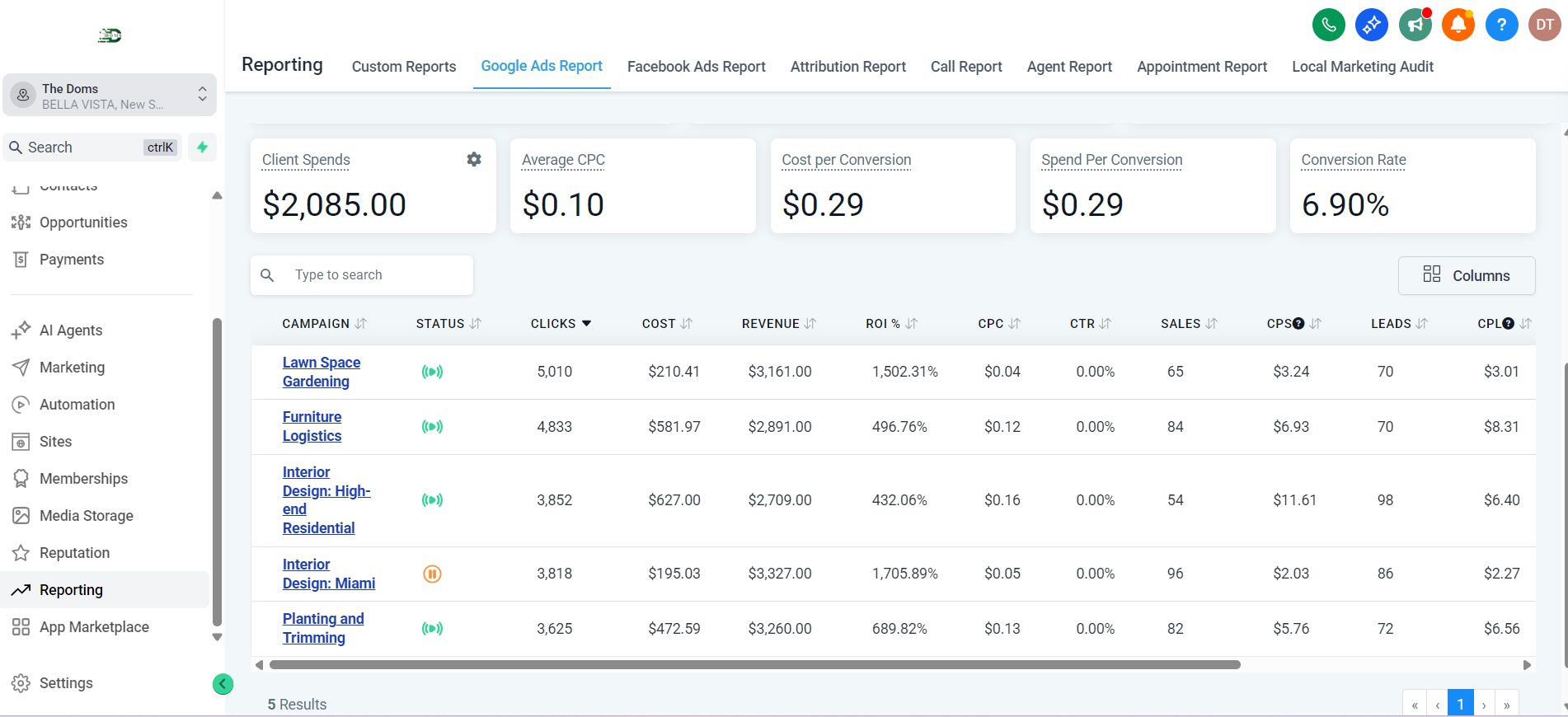Switch to Facebook Ads Report tab
The image size is (1568, 717).
(x=696, y=67)
